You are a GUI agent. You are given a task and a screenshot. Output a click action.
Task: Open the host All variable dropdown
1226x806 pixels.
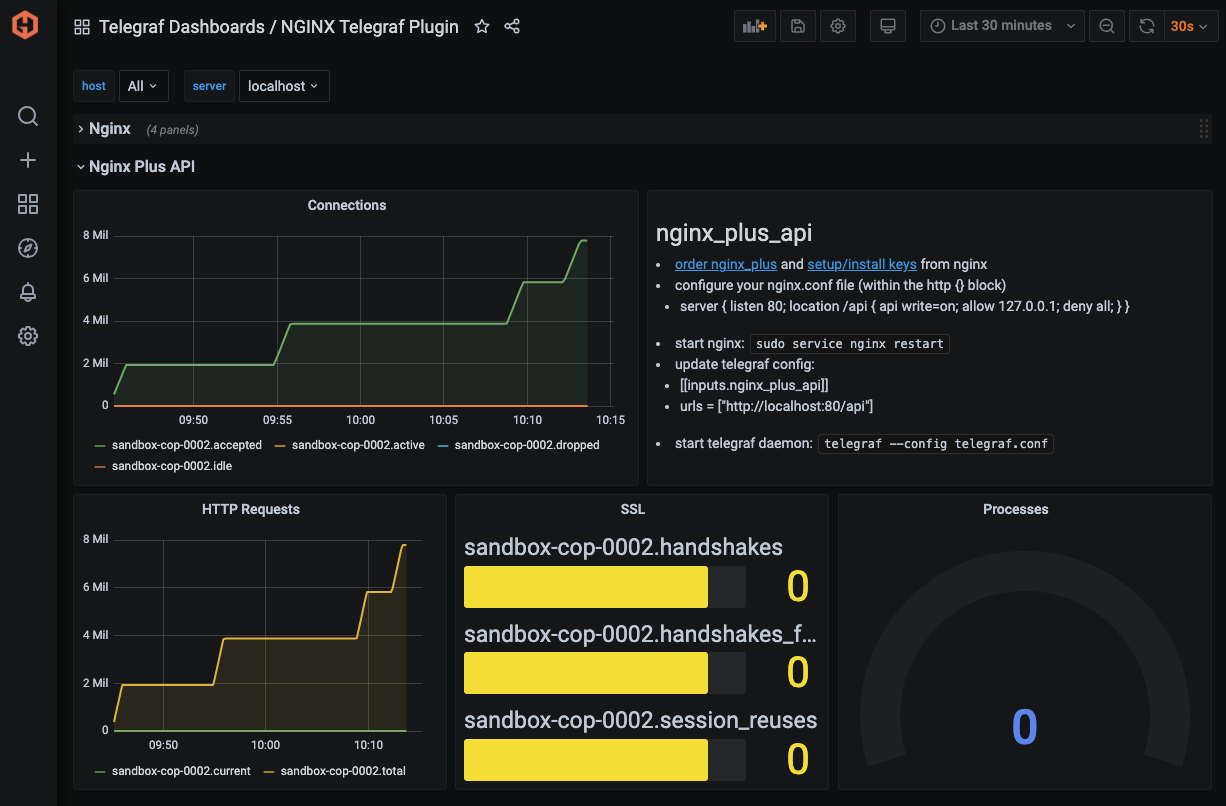click(143, 86)
